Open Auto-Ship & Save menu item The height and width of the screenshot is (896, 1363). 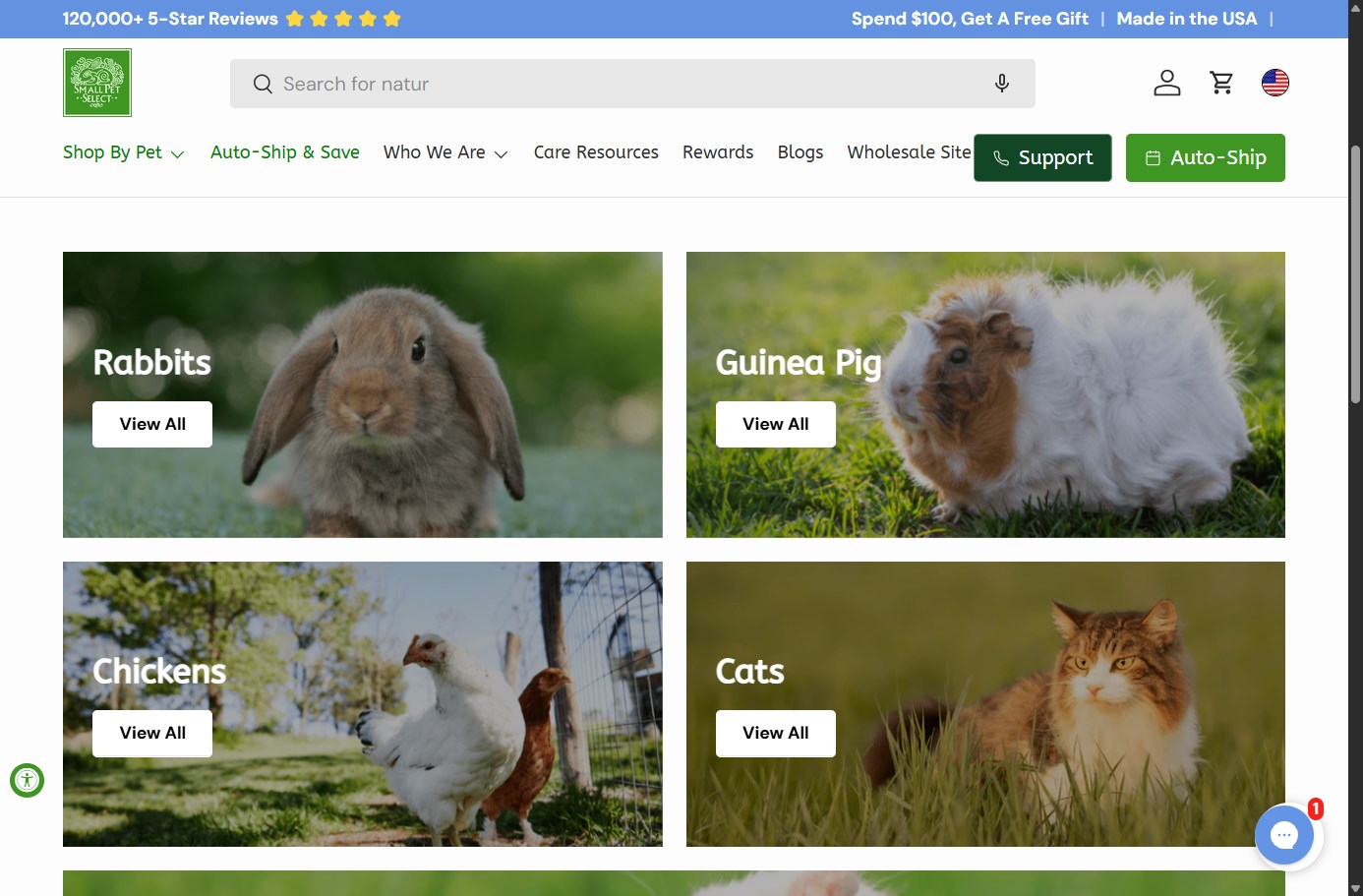coord(285,152)
